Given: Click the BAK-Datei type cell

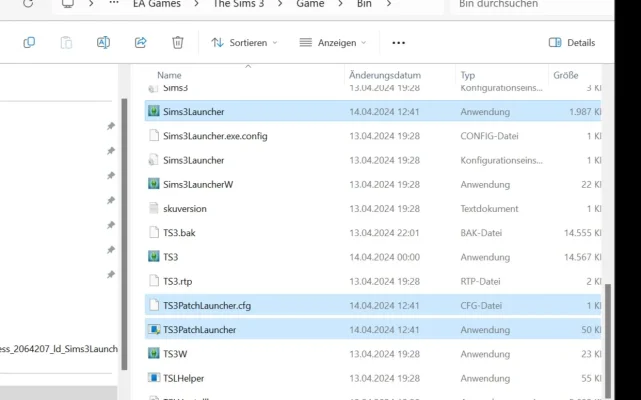Looking at the screenshot, I should (x=481, y=233).
